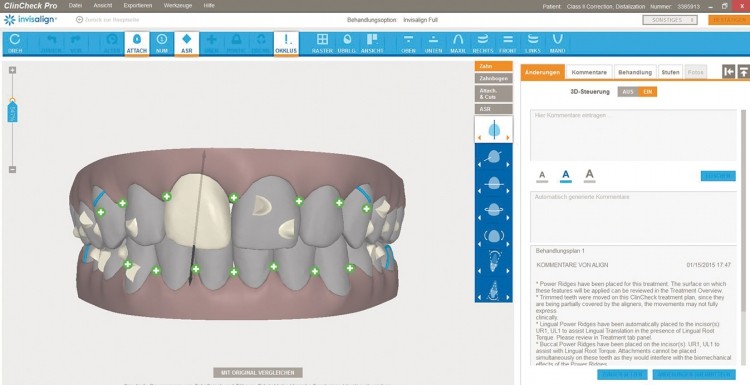Click the DREH rotate tool icon
This screenshot has height=385, width=750.
pos(15,44)
